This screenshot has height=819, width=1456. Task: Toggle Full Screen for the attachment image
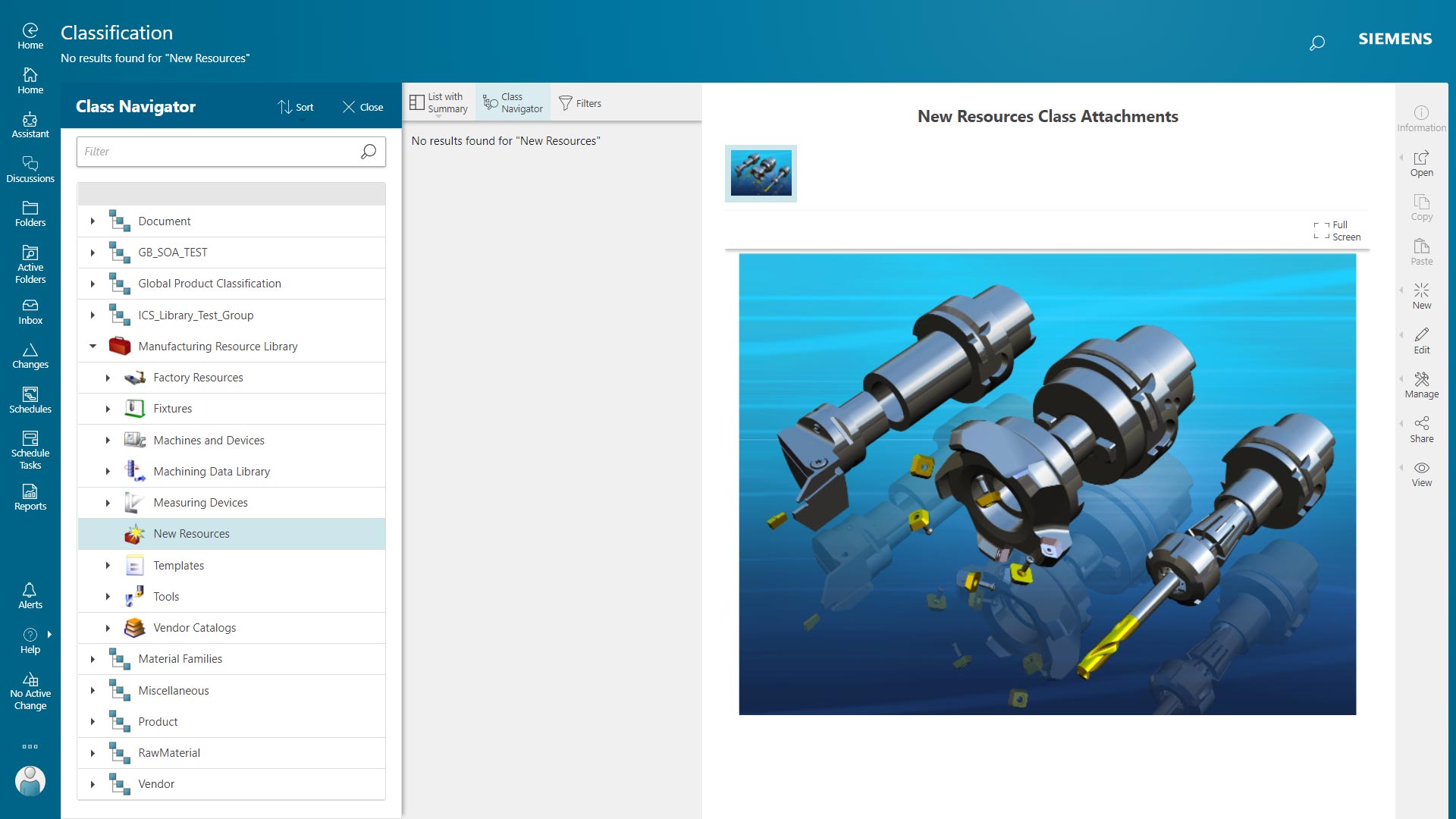coord(1336,231)
